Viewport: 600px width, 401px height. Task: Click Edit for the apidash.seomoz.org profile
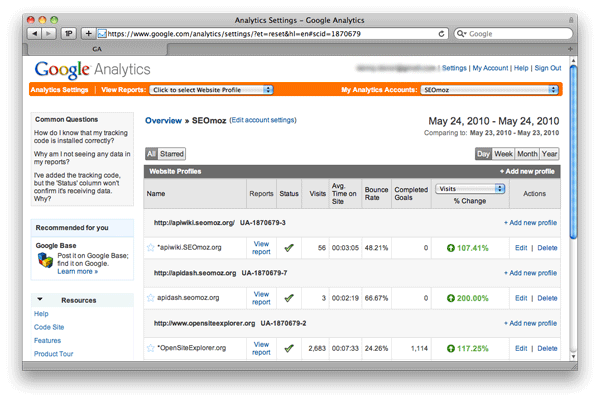[520, 298]
